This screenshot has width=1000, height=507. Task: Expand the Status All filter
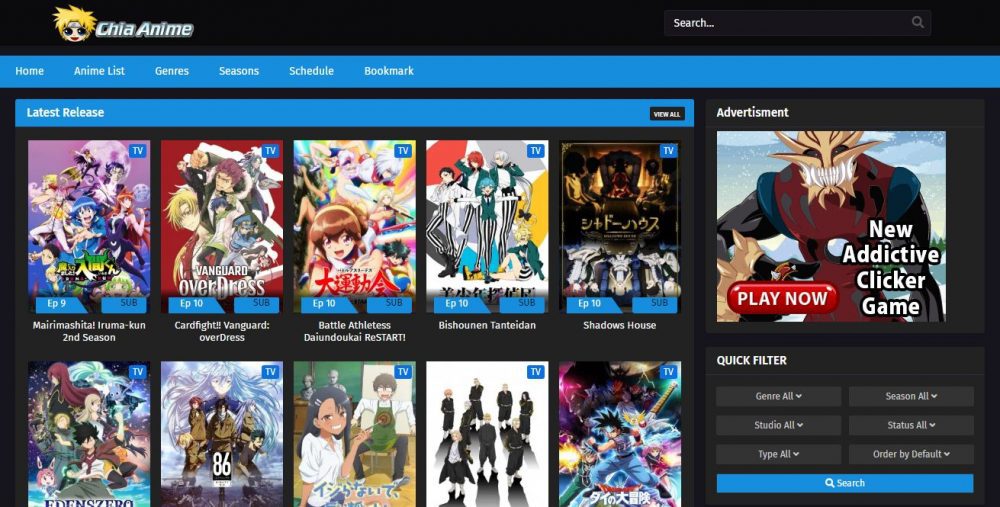911,425
